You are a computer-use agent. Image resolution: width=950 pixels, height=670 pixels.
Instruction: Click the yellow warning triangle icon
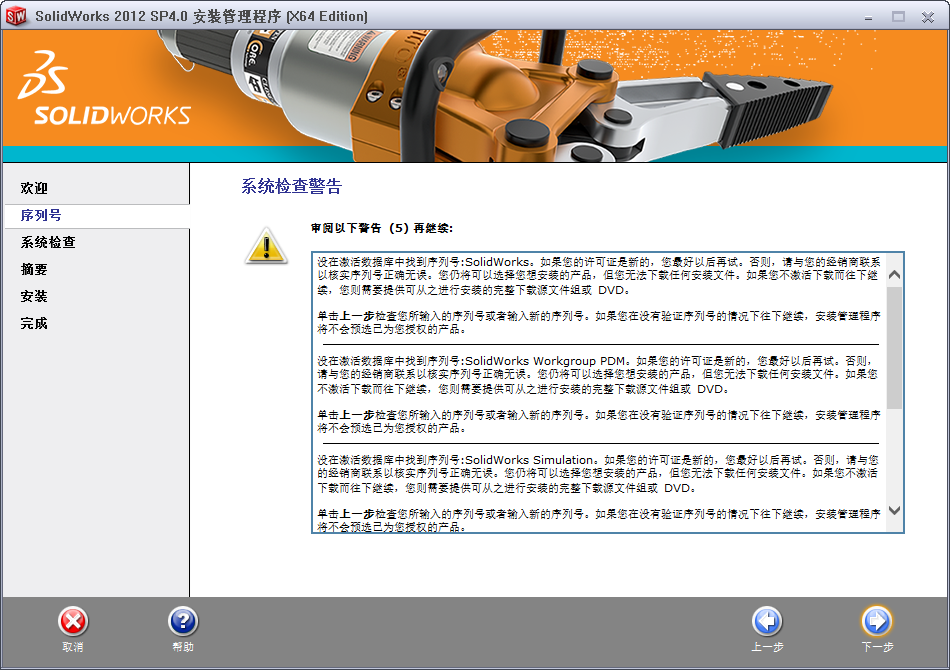(266, 246)
